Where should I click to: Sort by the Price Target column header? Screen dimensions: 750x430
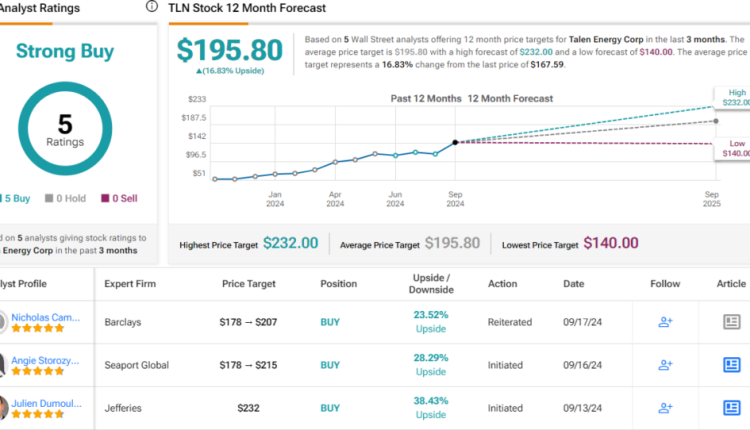250,283
